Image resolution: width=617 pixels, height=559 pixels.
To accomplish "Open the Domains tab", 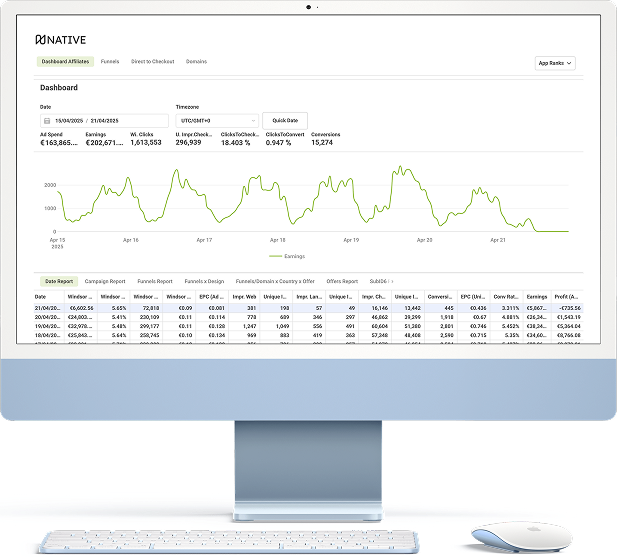I will click(x=196, y=62).
